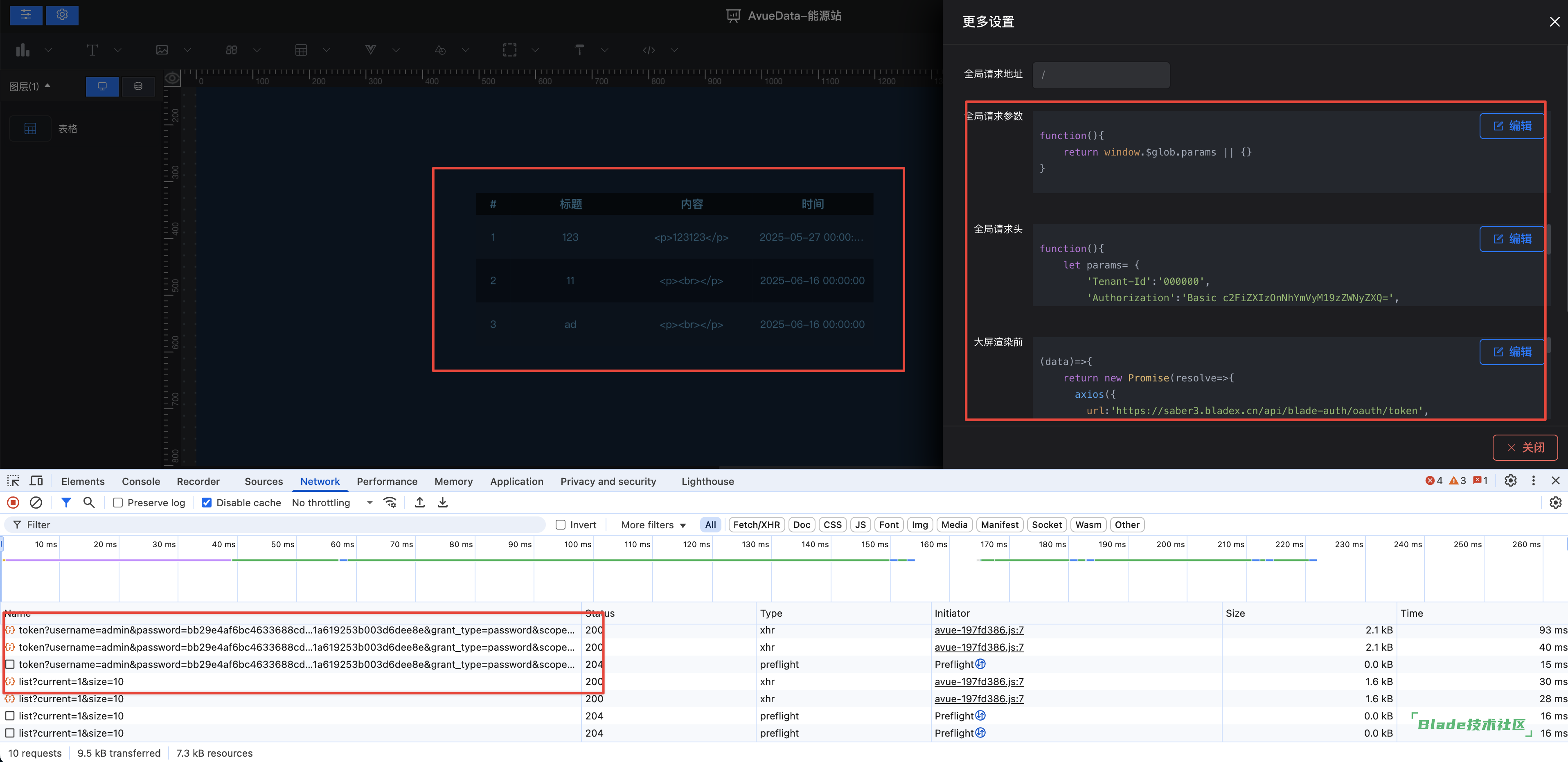
Task: Click 编辑 button for 全局请求参数
Action: (1512, 126)
